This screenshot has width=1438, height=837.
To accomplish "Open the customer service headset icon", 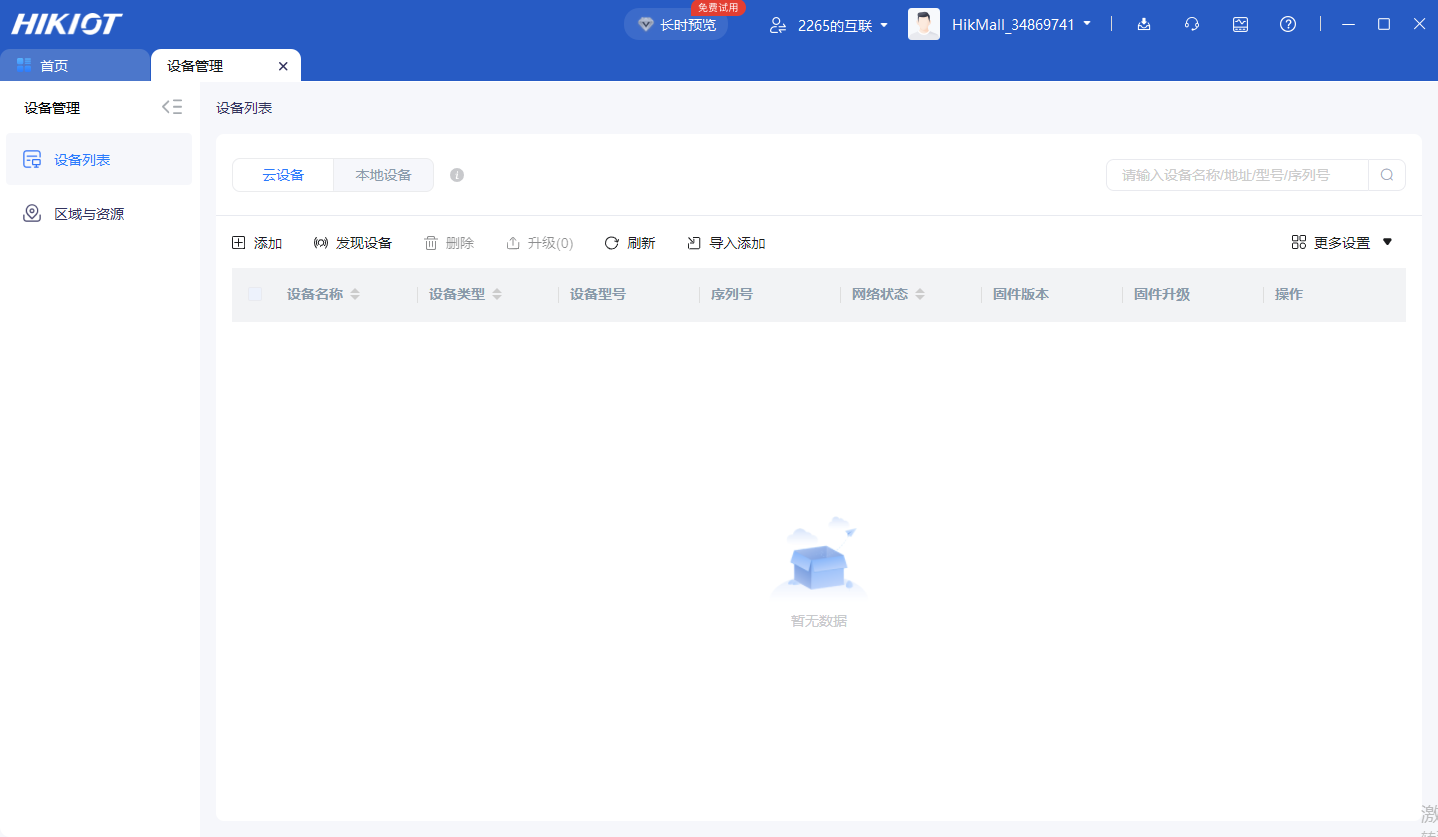I will pos(1191,23).
